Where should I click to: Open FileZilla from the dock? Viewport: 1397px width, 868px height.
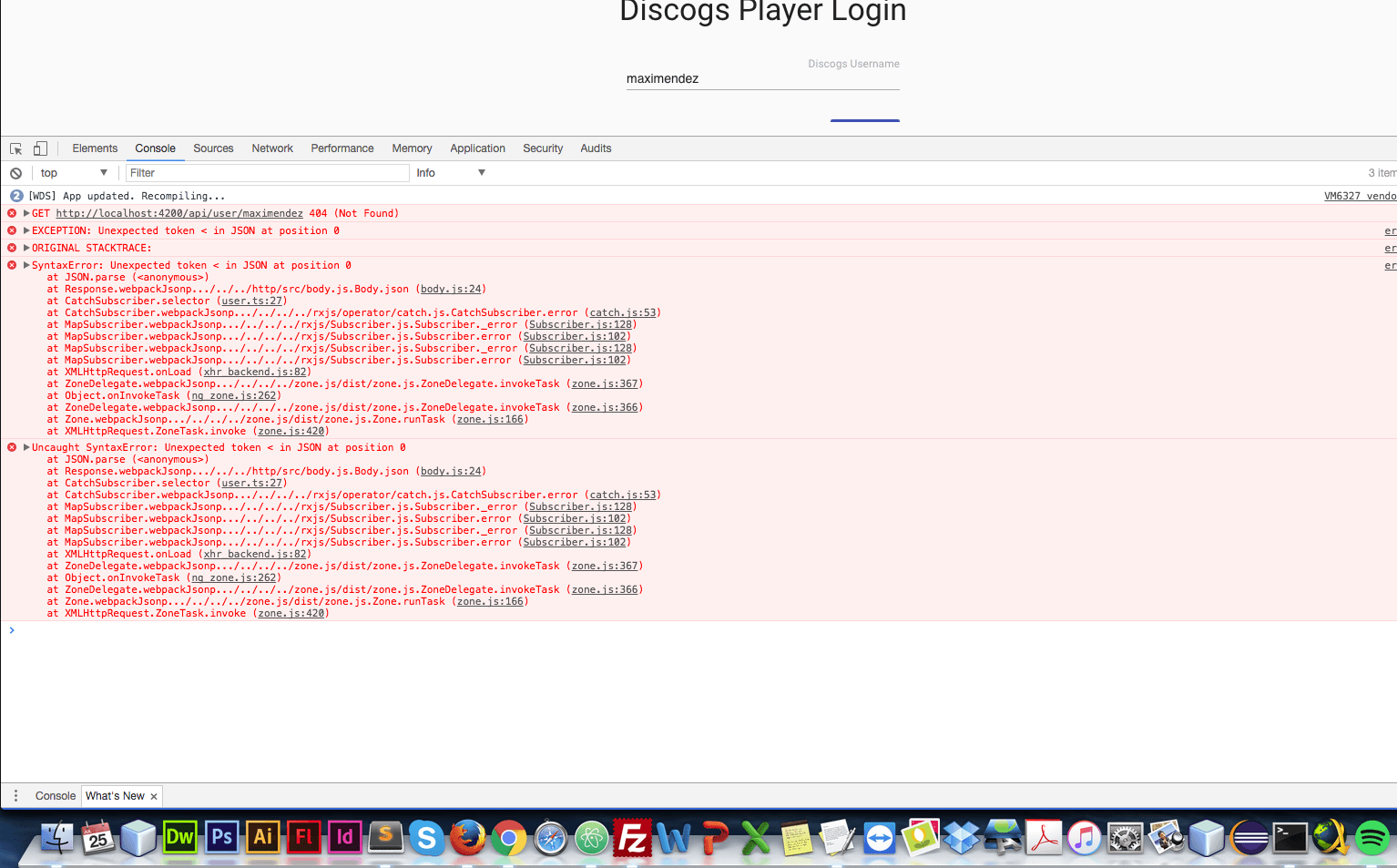point(633,838)
